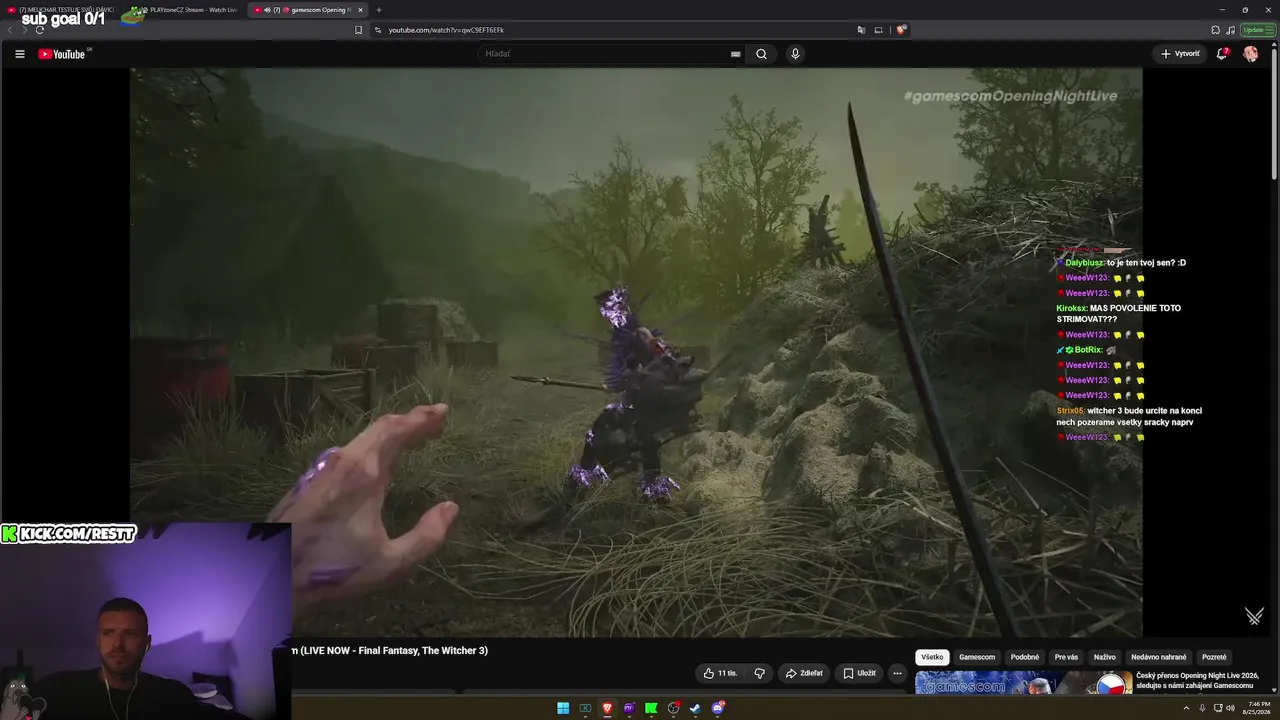Open the on-screen keyboard in search box
Viewport: 1280px width, 720px height.
click(x=736, y=54)
